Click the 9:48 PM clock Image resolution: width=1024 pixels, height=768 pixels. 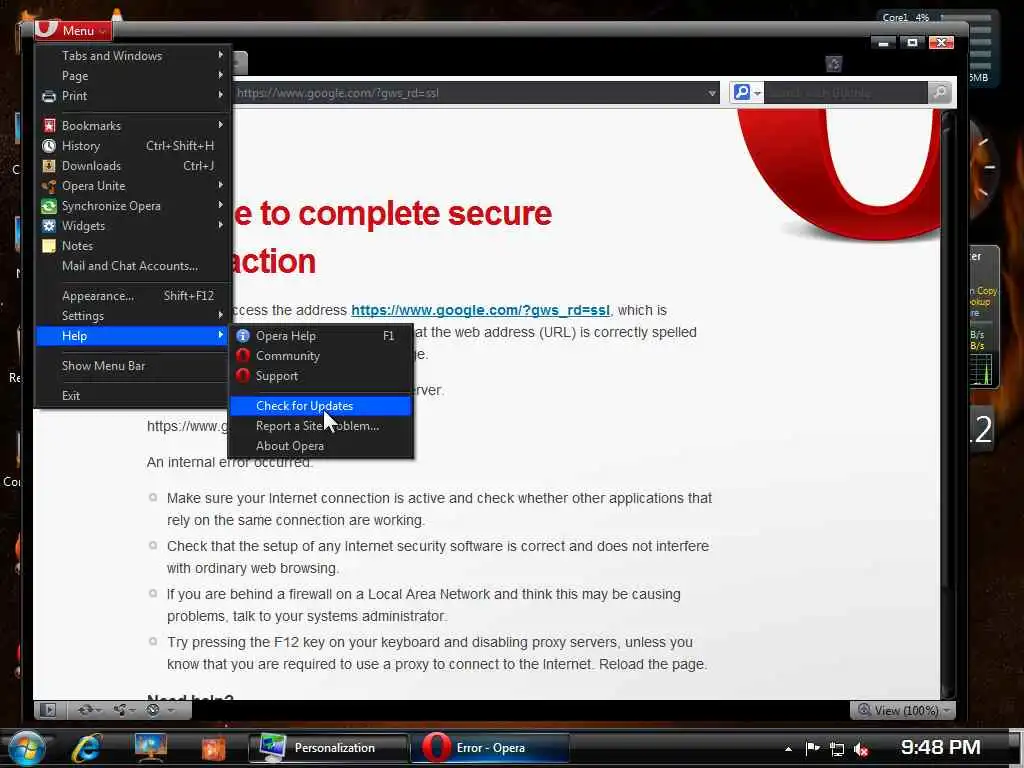(940, 748)
